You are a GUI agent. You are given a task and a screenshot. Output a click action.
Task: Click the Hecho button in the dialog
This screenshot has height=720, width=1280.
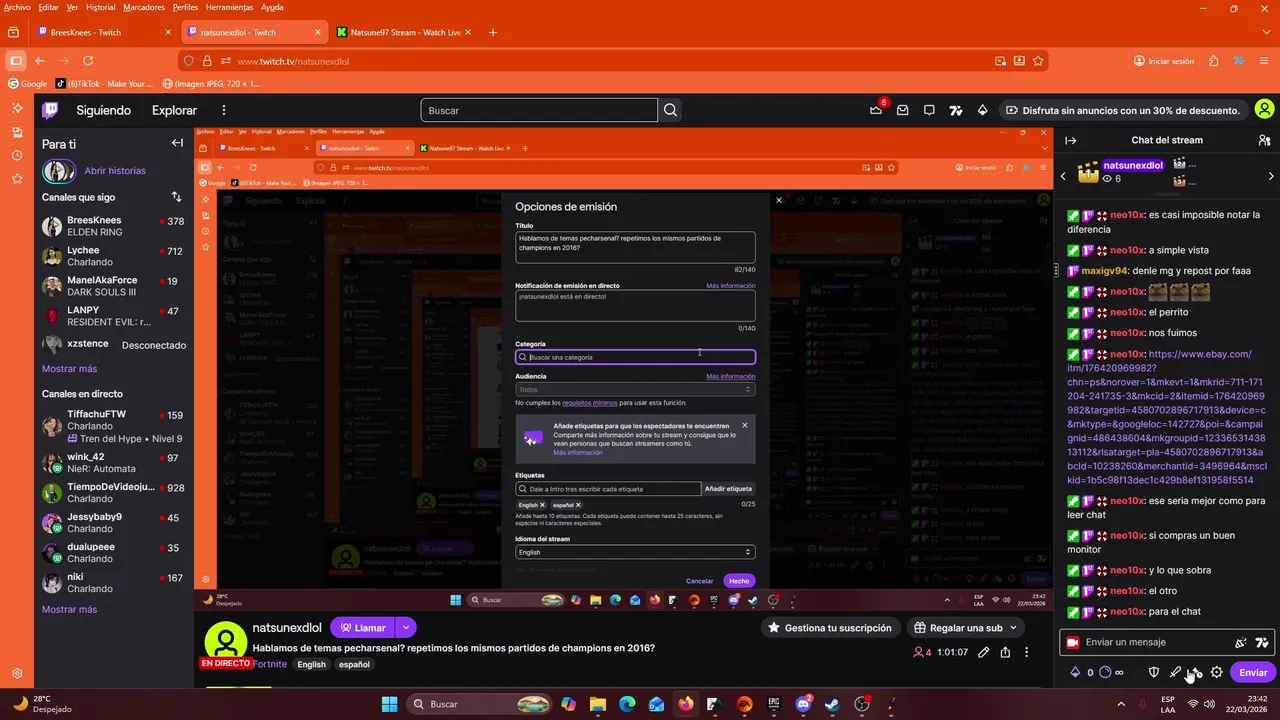coord(739,581)
